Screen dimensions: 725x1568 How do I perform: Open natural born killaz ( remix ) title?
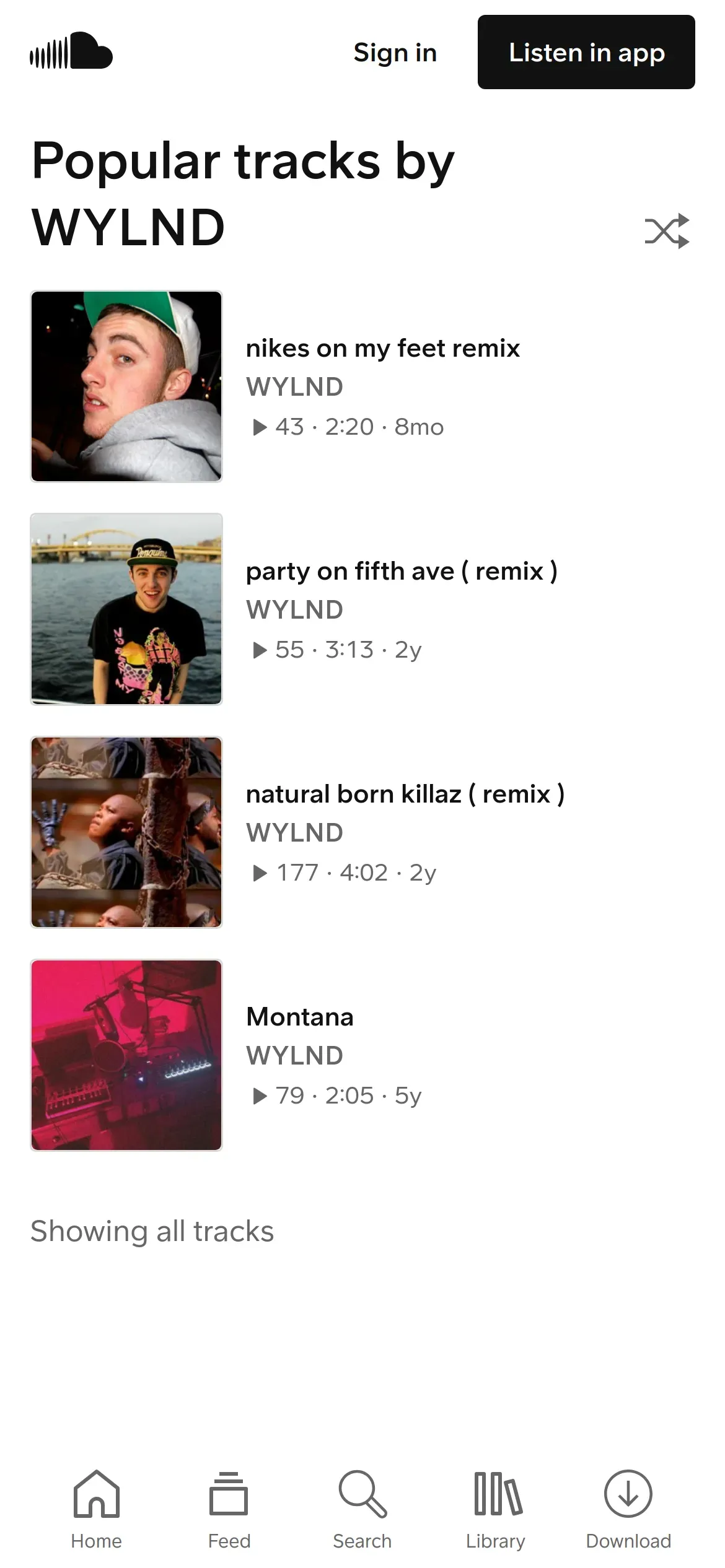[405, 795]
